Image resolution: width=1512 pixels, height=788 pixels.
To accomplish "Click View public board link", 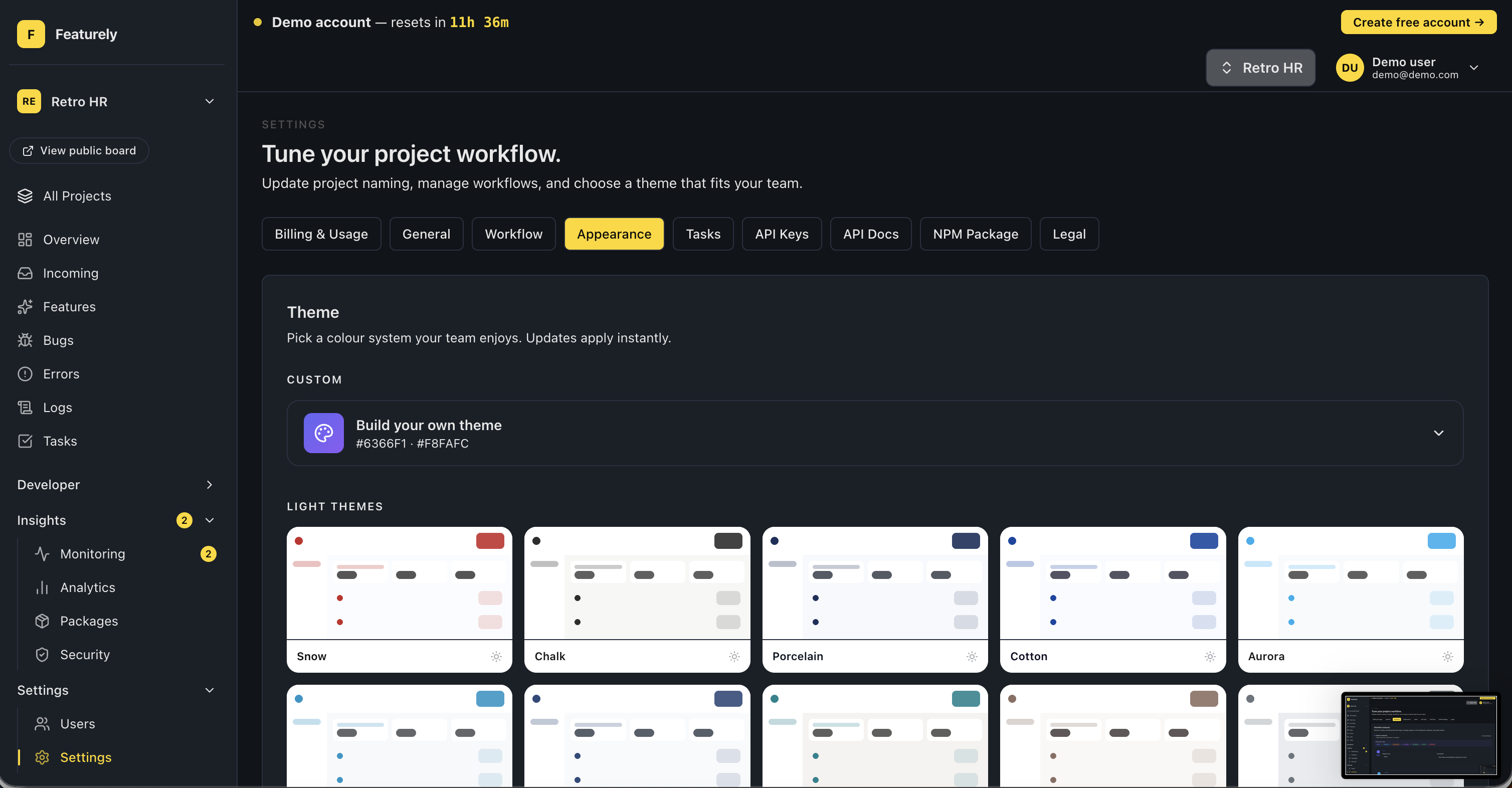I will point(79,151).
